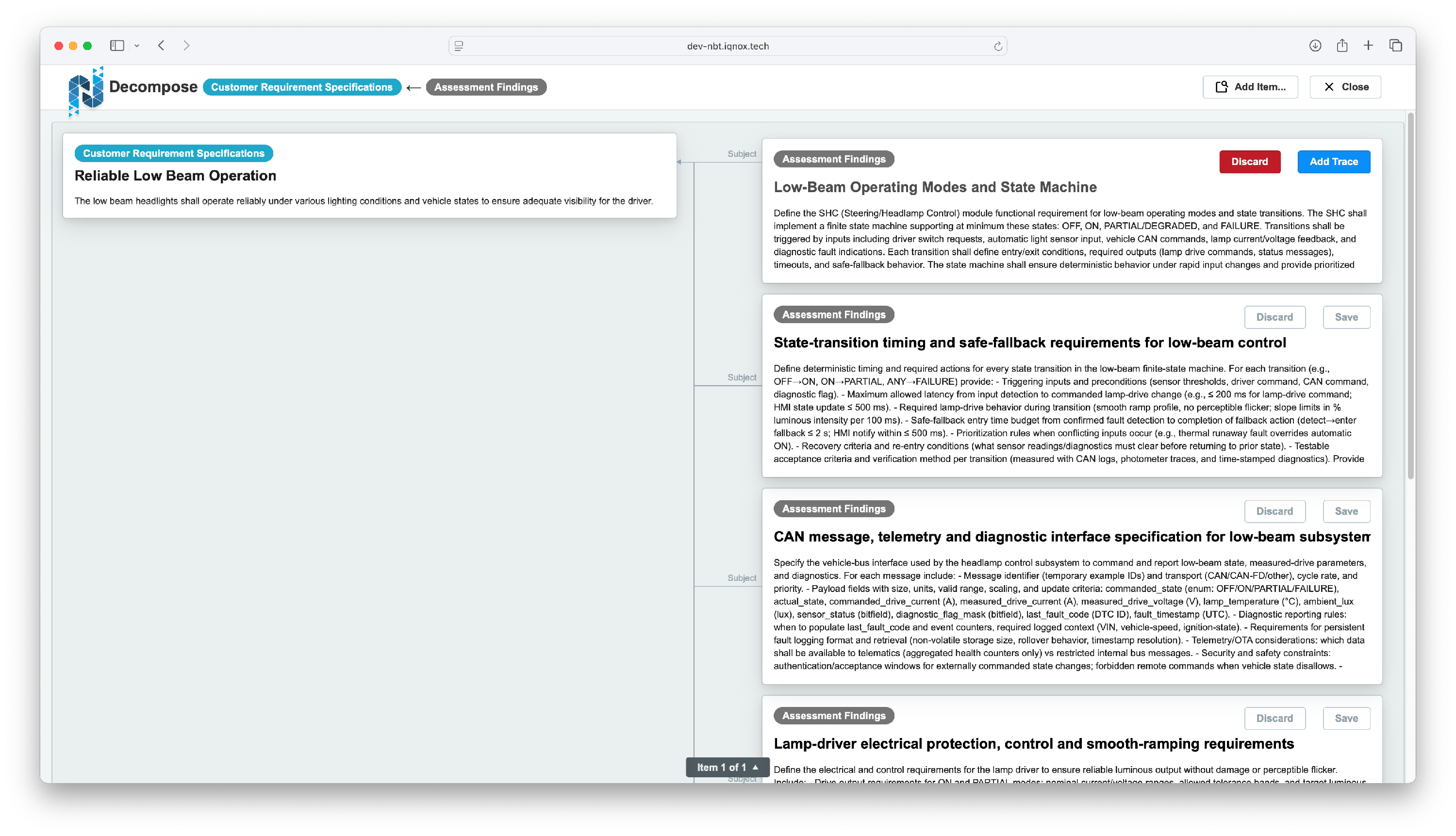Go back with browser back arrow
This screenshot has height=836, width=1456.
click(x=162, y=45)
